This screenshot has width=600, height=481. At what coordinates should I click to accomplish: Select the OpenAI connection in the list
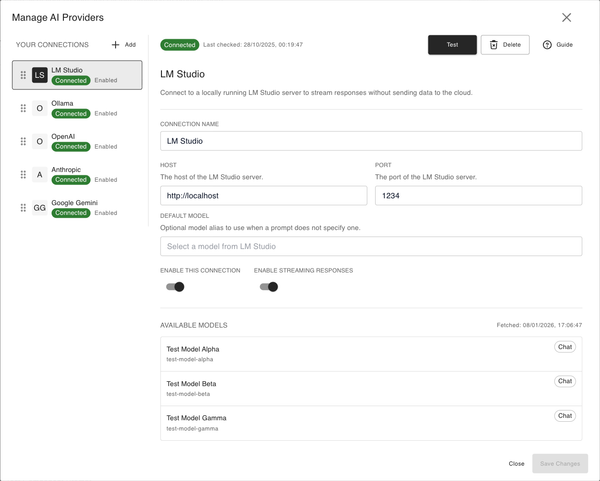coord(77,141)
